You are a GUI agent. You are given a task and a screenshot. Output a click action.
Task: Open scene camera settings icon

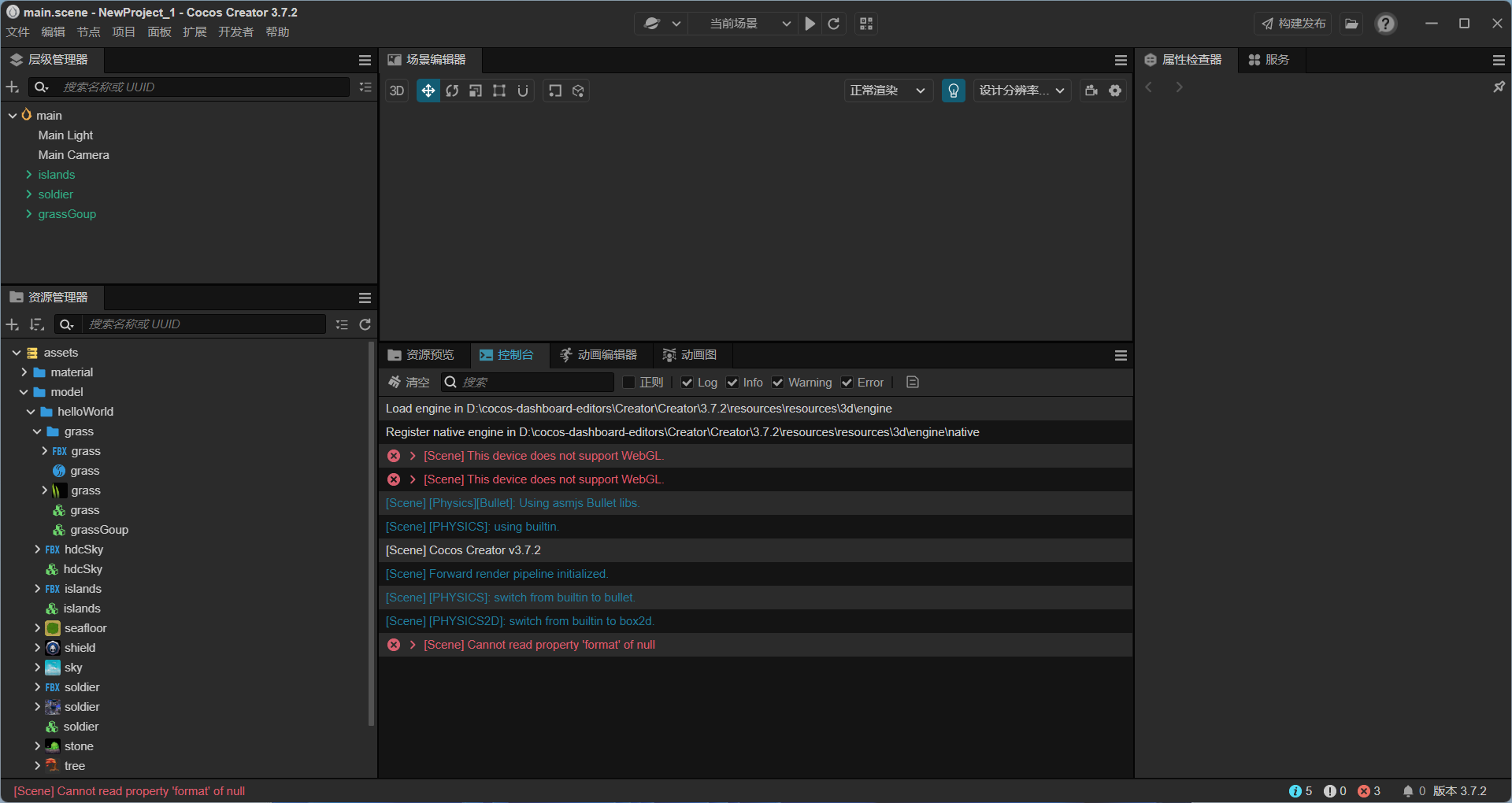coord(1091,91)
